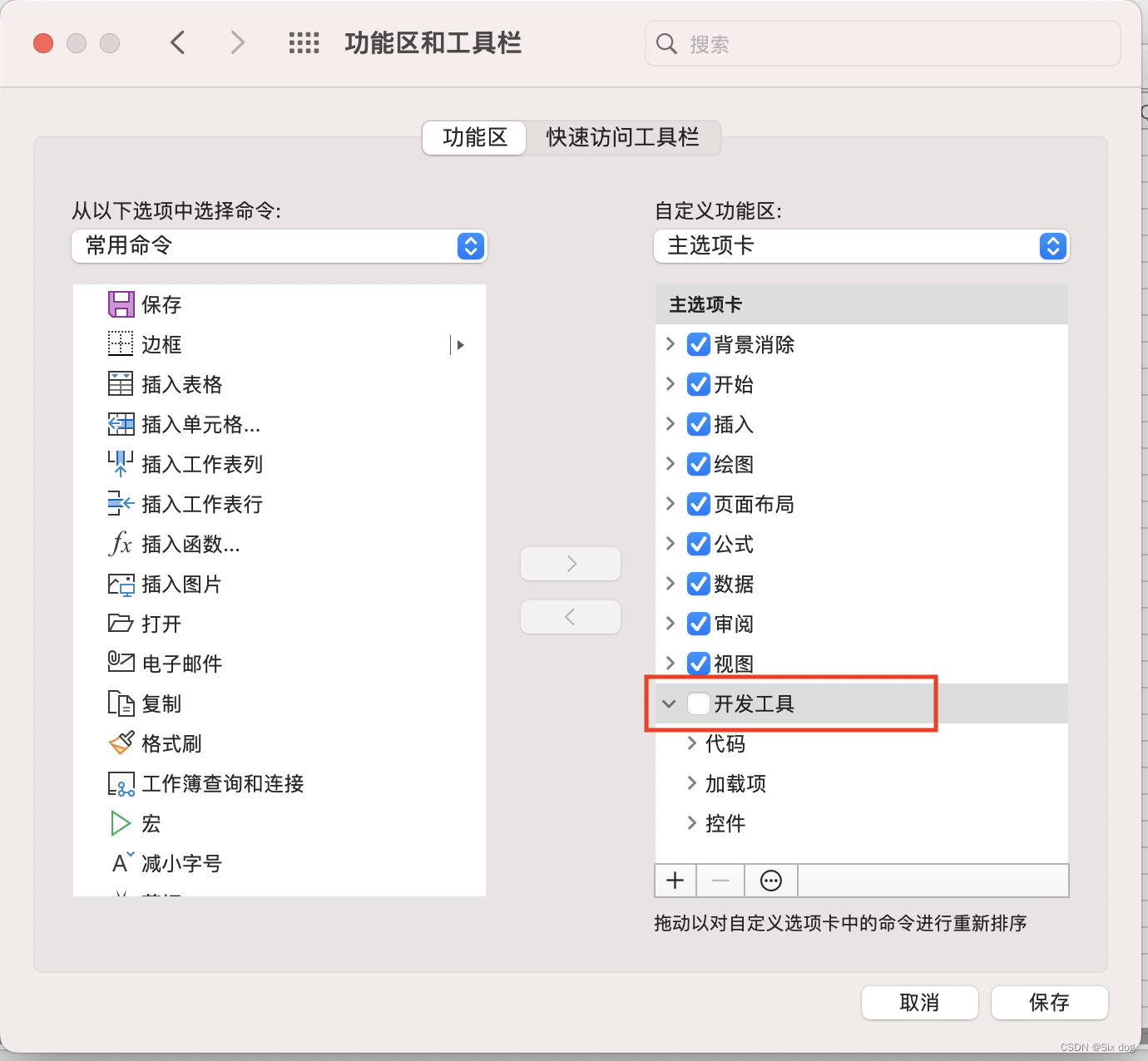The height and width of the screenshot is (1061, 1148).
Task: Click the 电子邮件 envelope icon
Action: click(121, 663)
